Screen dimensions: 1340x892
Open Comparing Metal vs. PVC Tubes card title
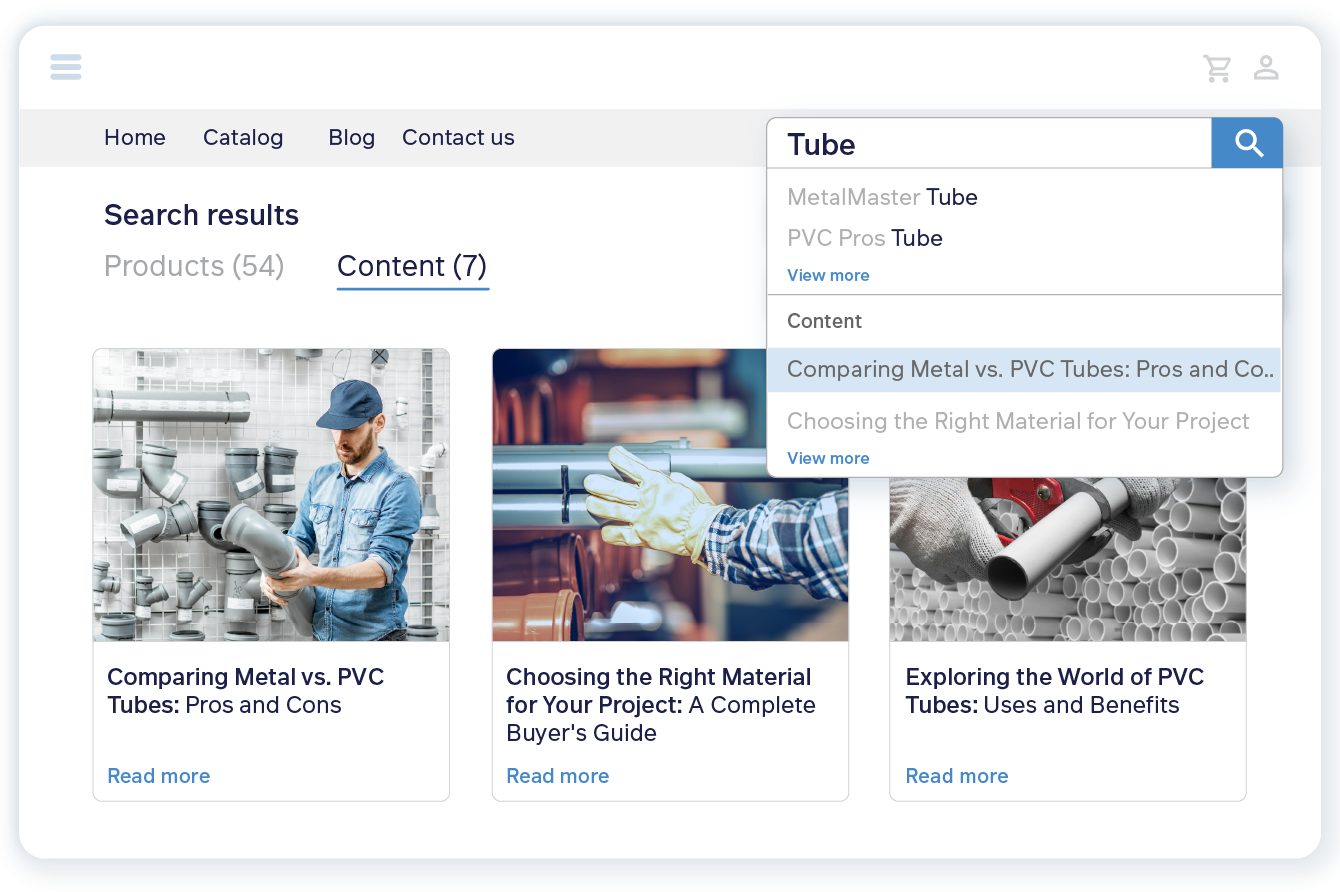point(246,691)
